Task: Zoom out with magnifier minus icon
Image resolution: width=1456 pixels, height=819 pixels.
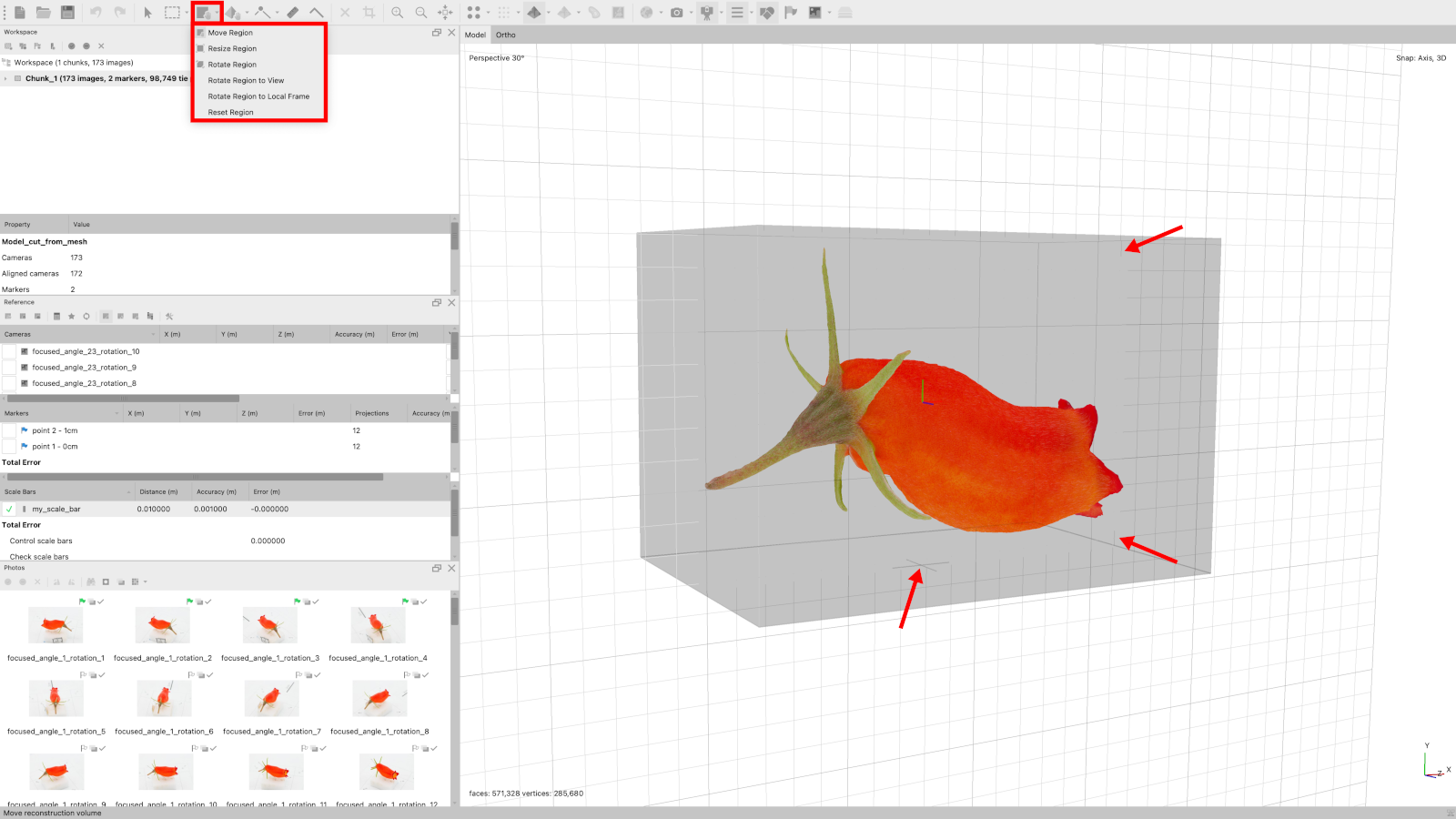Action: pos(420,13)
